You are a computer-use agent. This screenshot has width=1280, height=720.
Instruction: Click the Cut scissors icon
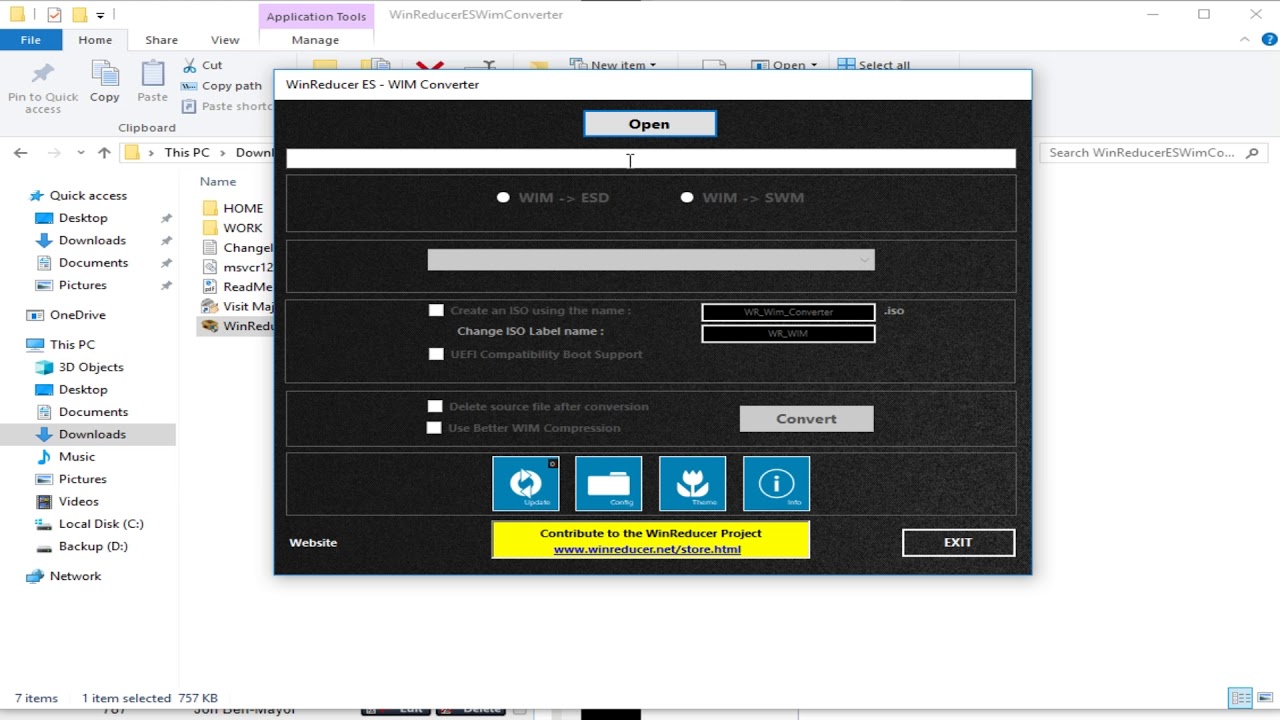click(190, 65)
